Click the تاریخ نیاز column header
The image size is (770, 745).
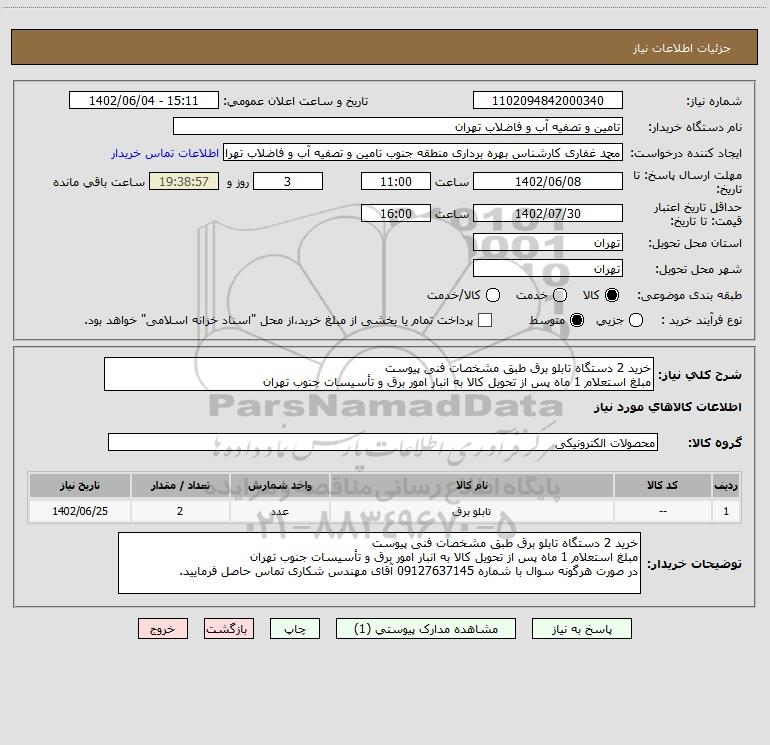[80, 485]
